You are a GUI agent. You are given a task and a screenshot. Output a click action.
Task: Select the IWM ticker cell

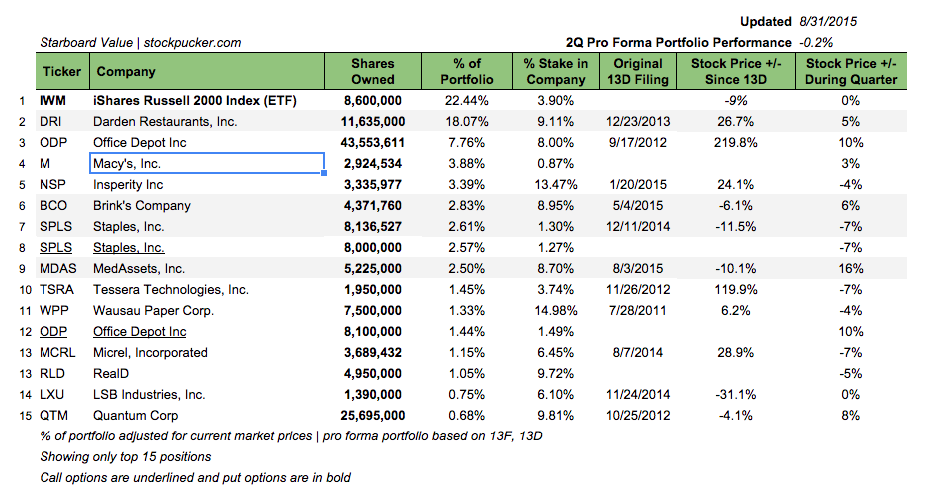coord(53,100)
